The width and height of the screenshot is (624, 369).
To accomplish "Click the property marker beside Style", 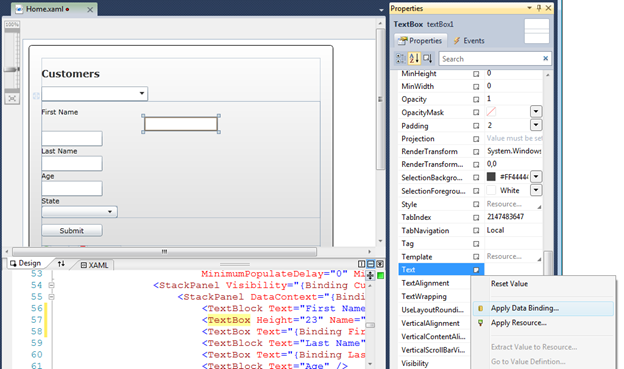I will (x=476, y=205).
